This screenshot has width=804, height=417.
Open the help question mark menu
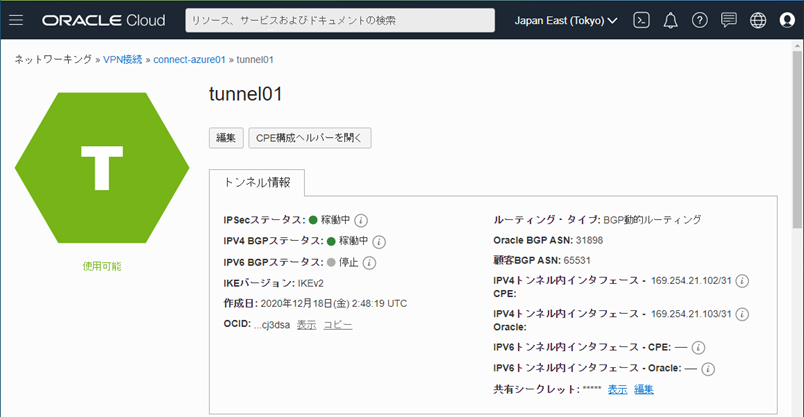(x=699, y=20)
